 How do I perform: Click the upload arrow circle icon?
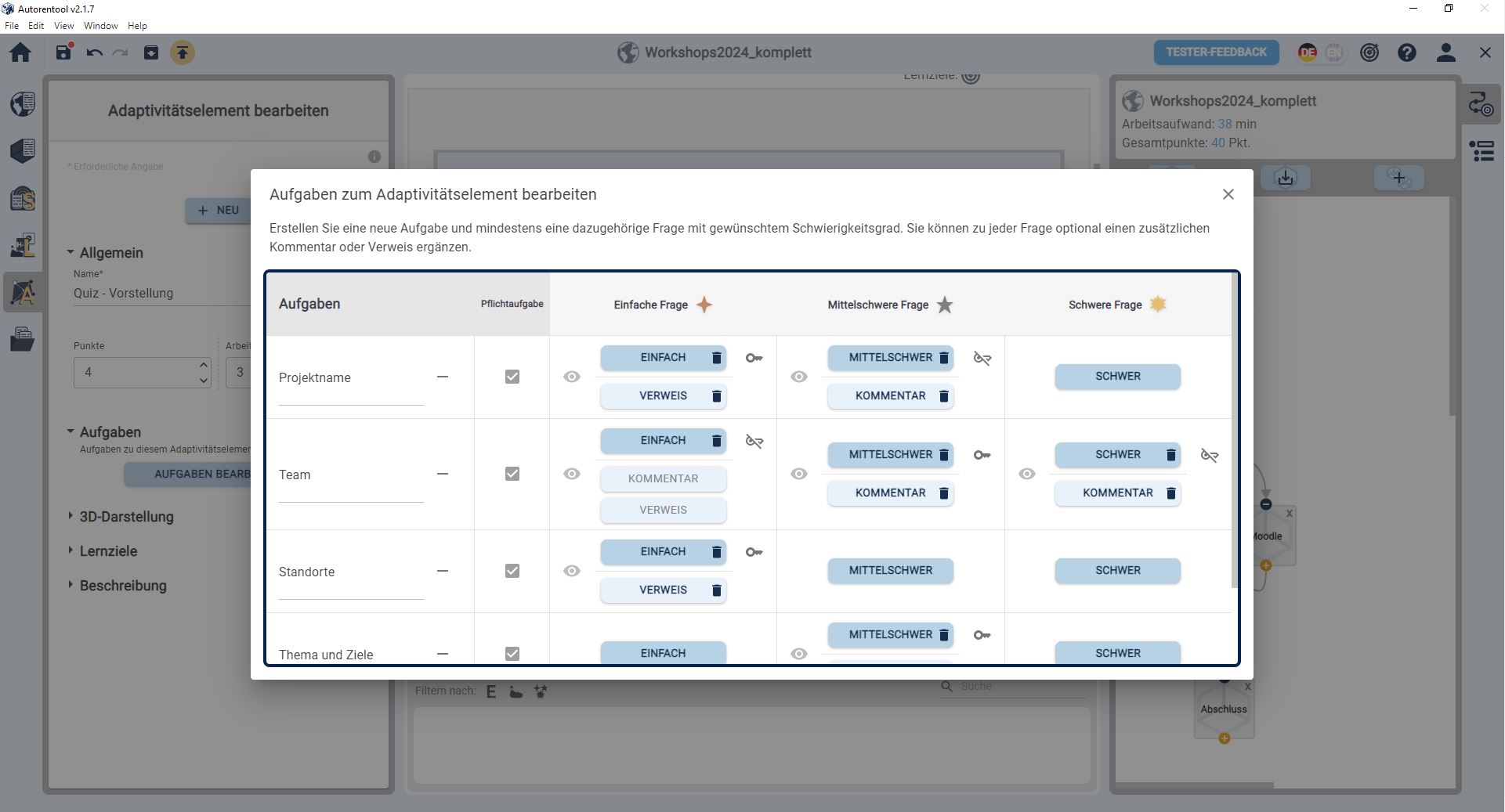pyautogui.click(x=183, y=52)
